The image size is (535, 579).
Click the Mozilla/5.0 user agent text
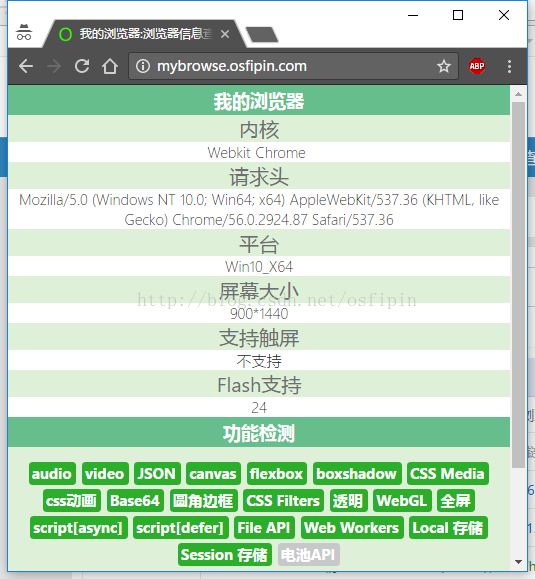pyautogui.click(x=259, y=210)
